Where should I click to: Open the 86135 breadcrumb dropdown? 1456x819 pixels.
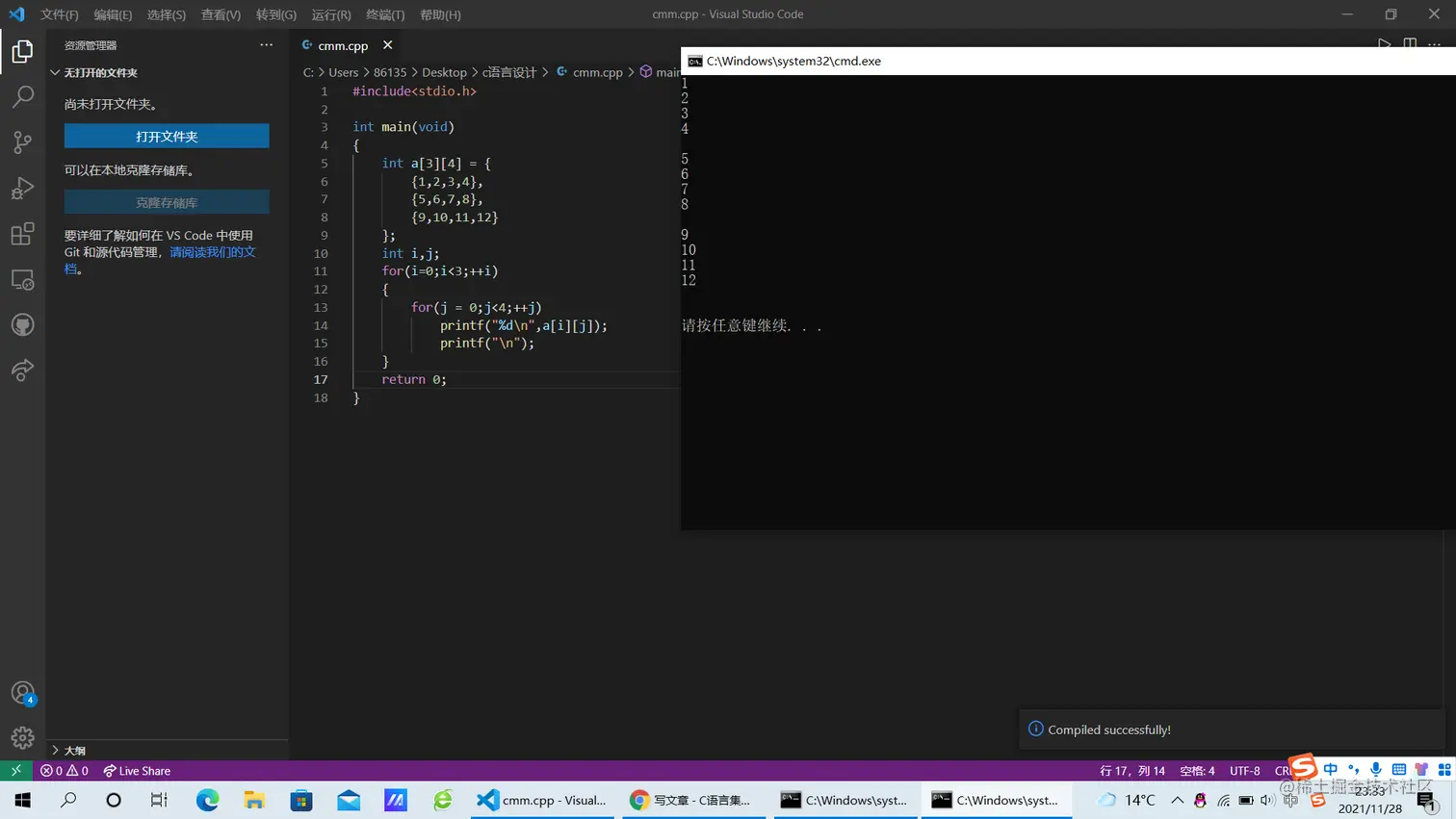390,72
